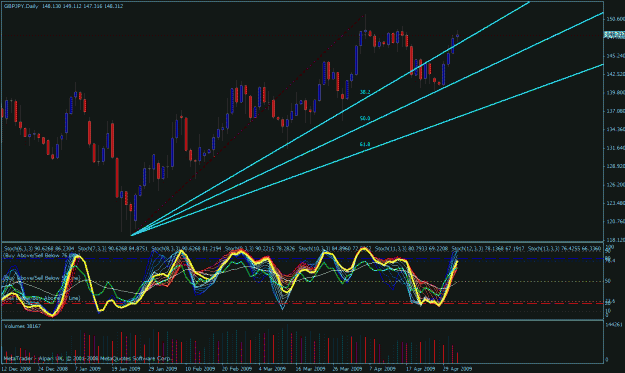Click the MetaTrader Alpari UK copyright text
Image resolution: width=625 pixels, height=373 pixels.
click(87, 359)
